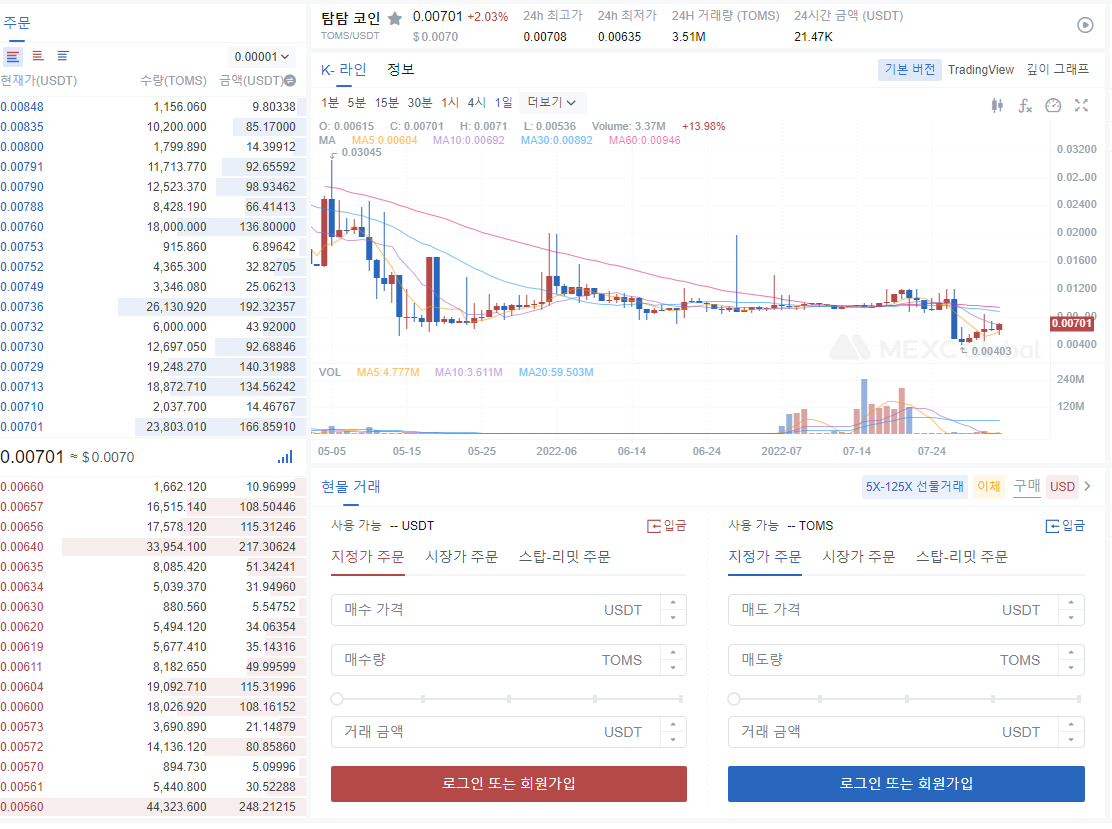Image resolution: width=1112 pixels, height=829 pixels.
Task: Select the 1일 interval
Action: tap(504, 103)
